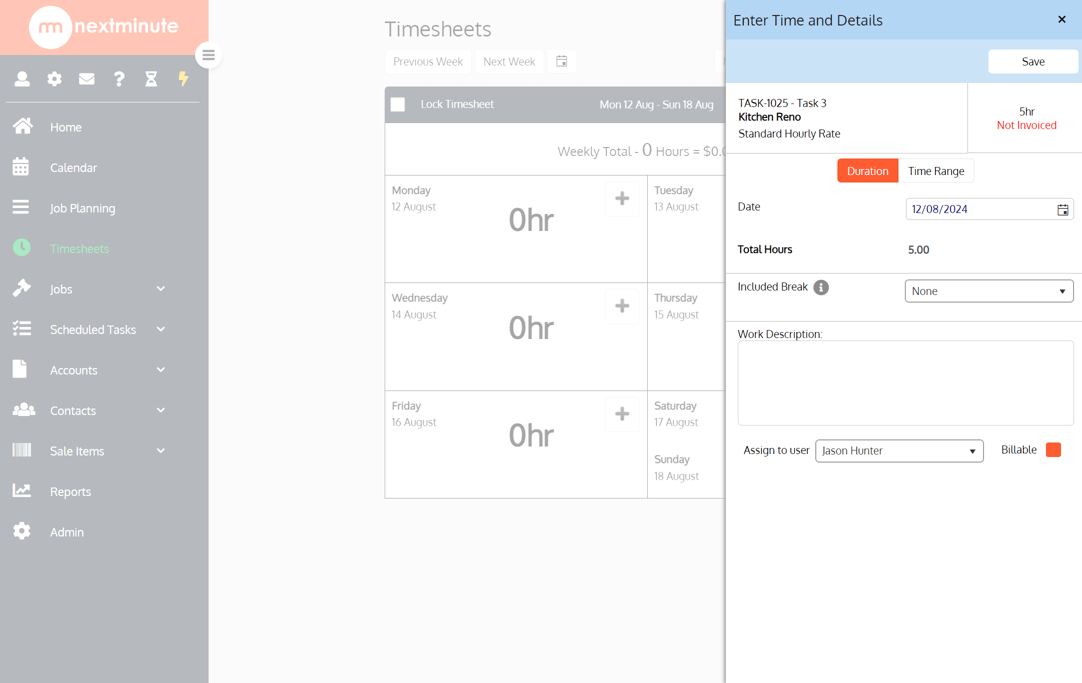Check the Lock Timesheet checkbox
This screenshot has height=683, width=1082.
click(x=399, y=104)
